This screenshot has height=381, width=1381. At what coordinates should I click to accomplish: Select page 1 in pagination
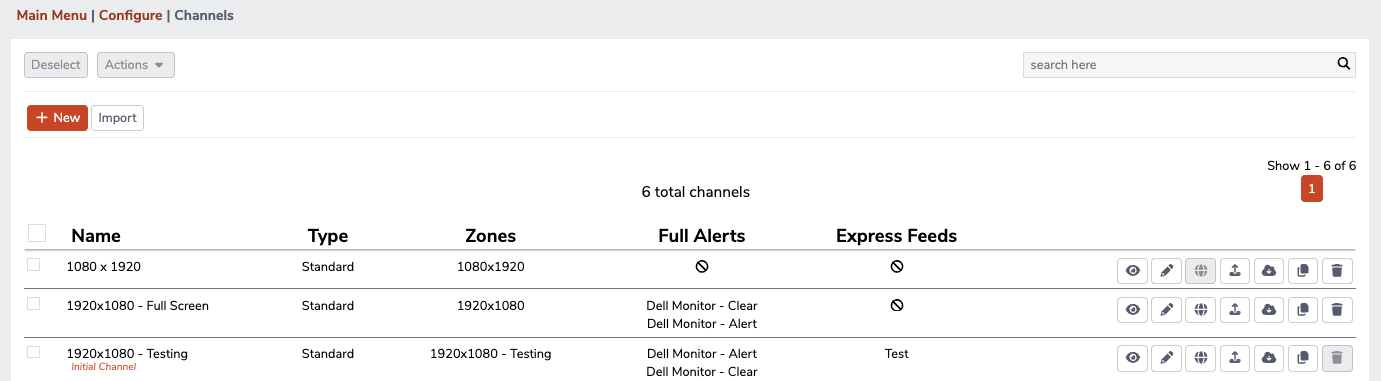(x=1312, y=189)
